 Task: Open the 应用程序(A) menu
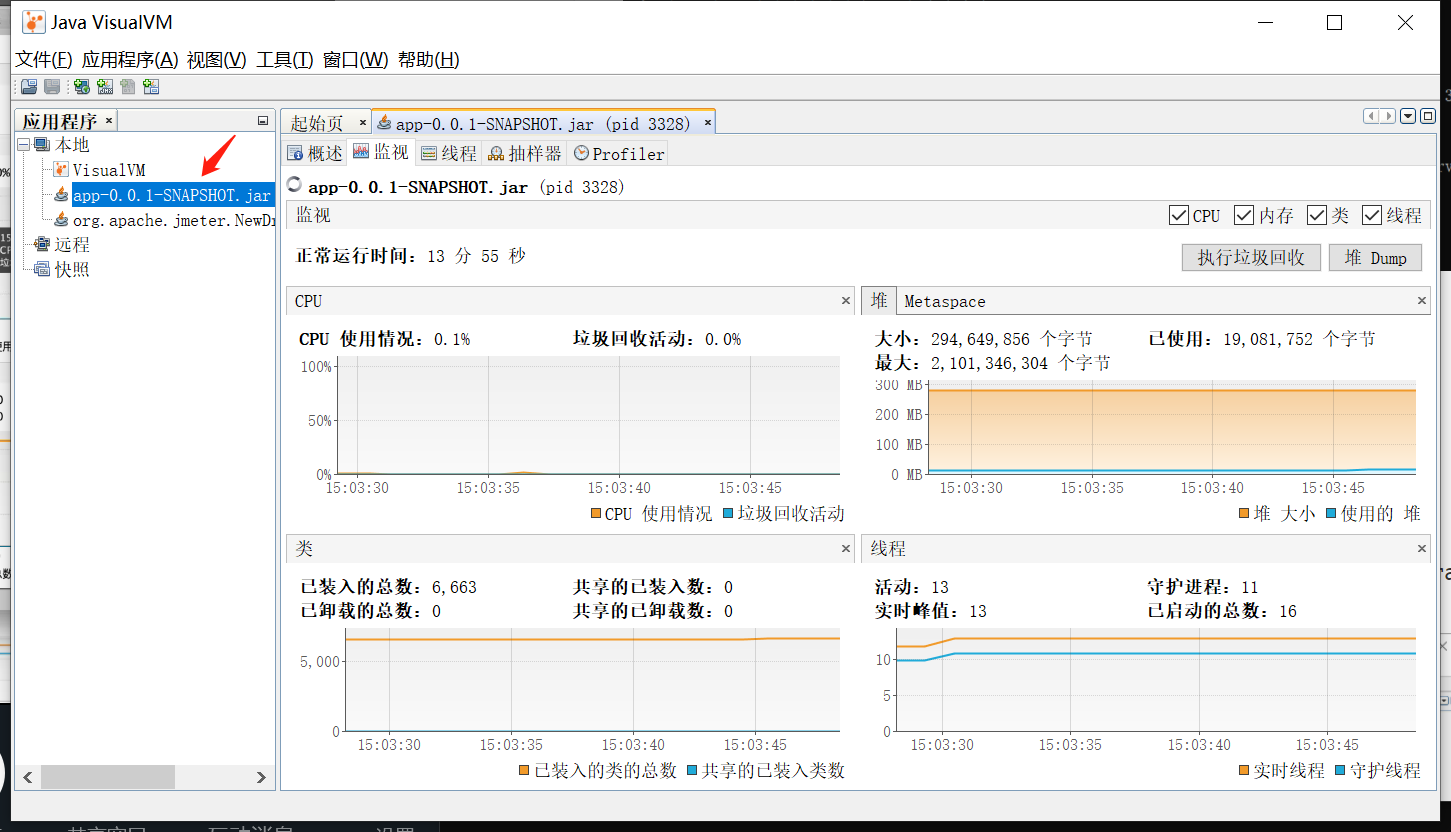pyautogui.click(x=130, y=60)
